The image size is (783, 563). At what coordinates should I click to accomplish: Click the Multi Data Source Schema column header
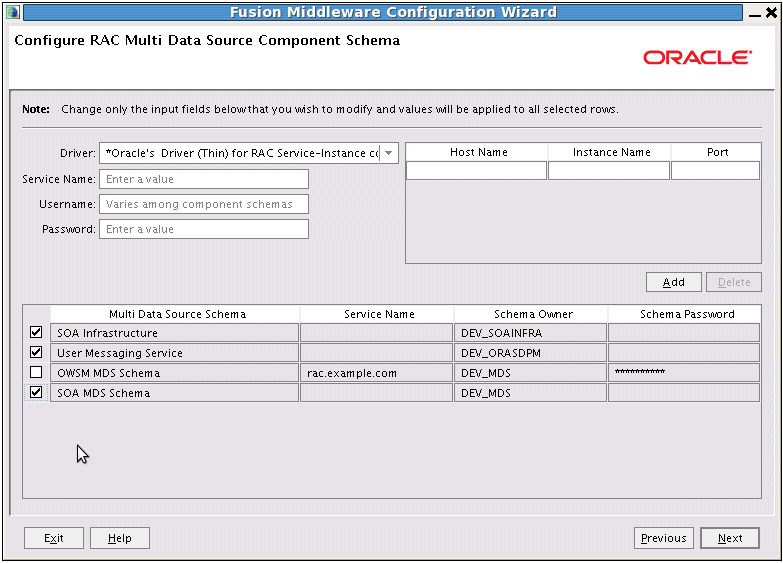175,314
